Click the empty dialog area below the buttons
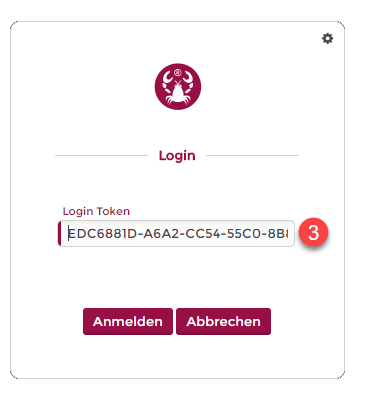Image resolution: width=371 pixels, height=413 pixels. (x=177, y=357)
